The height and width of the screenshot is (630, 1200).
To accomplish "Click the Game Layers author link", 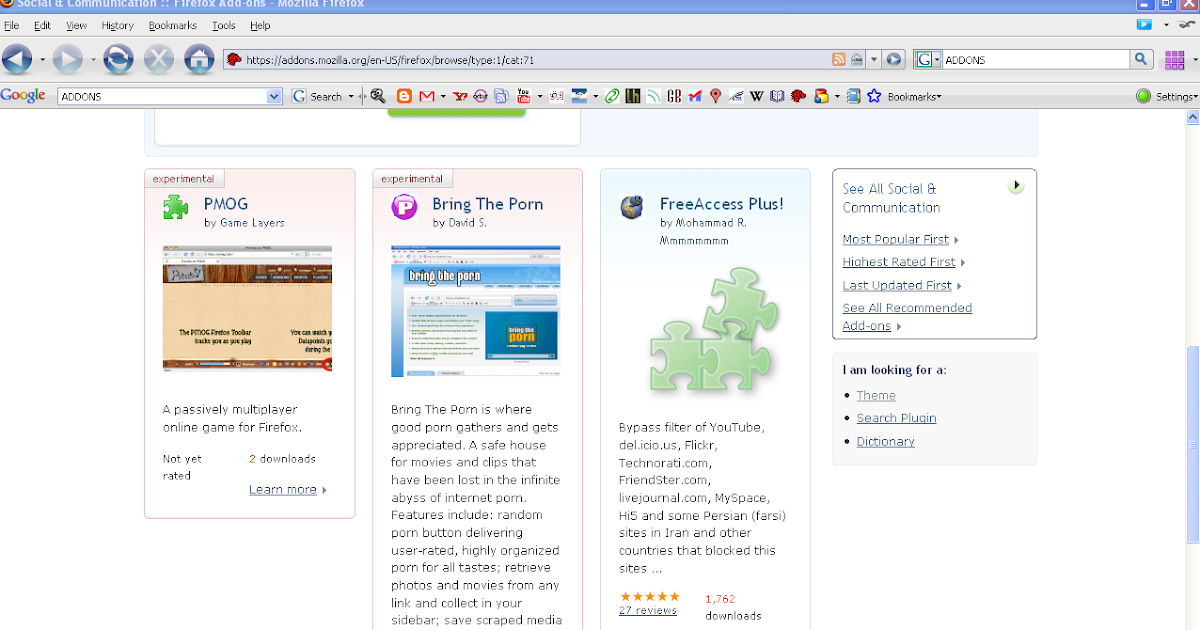I will [x=252, y=223].
